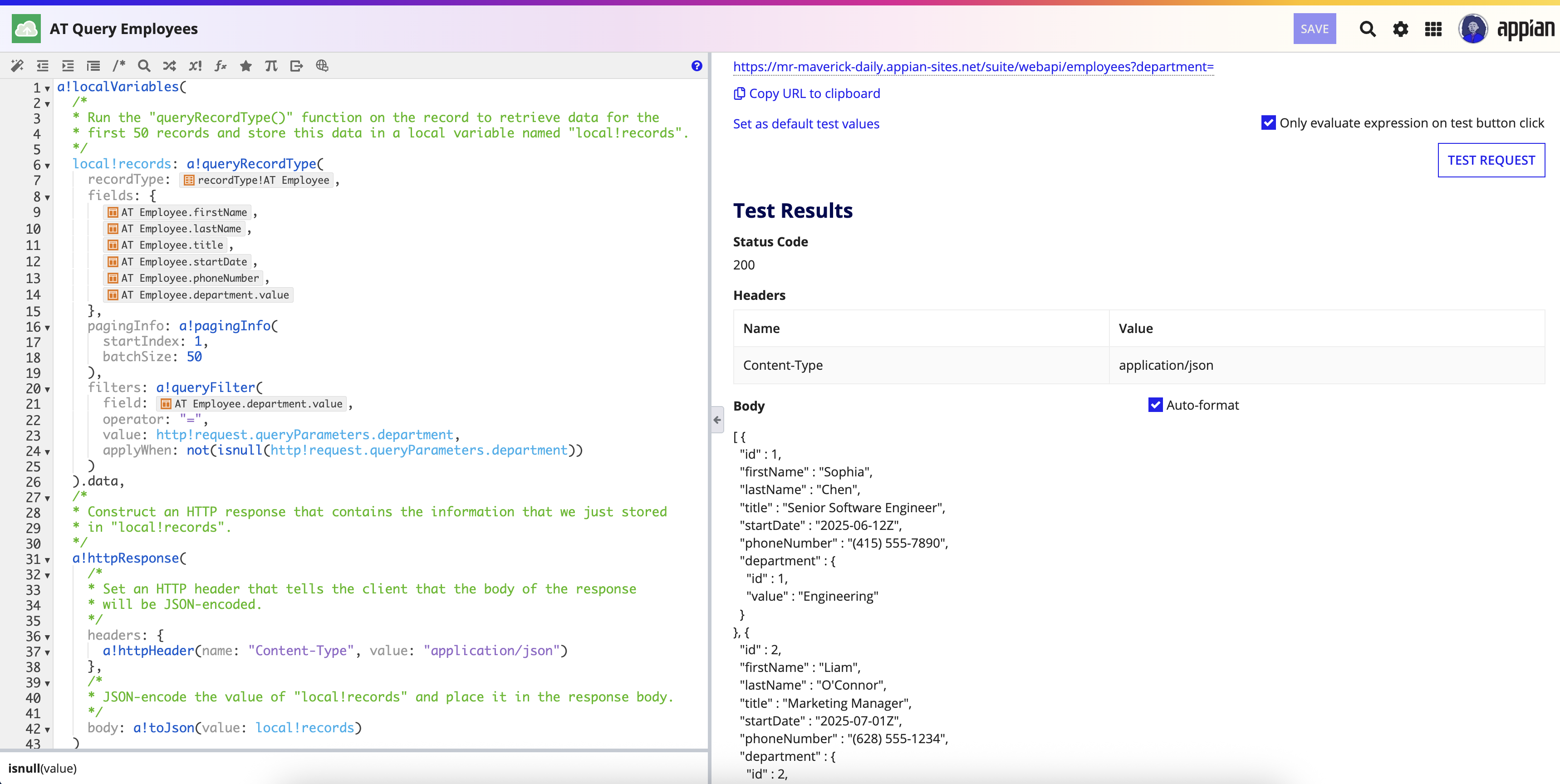The width and height of the screenshot is (1560, 784).
Task: Collapse the headers fold on line 36
Action: pyautogui.click(x=47, y=637)
